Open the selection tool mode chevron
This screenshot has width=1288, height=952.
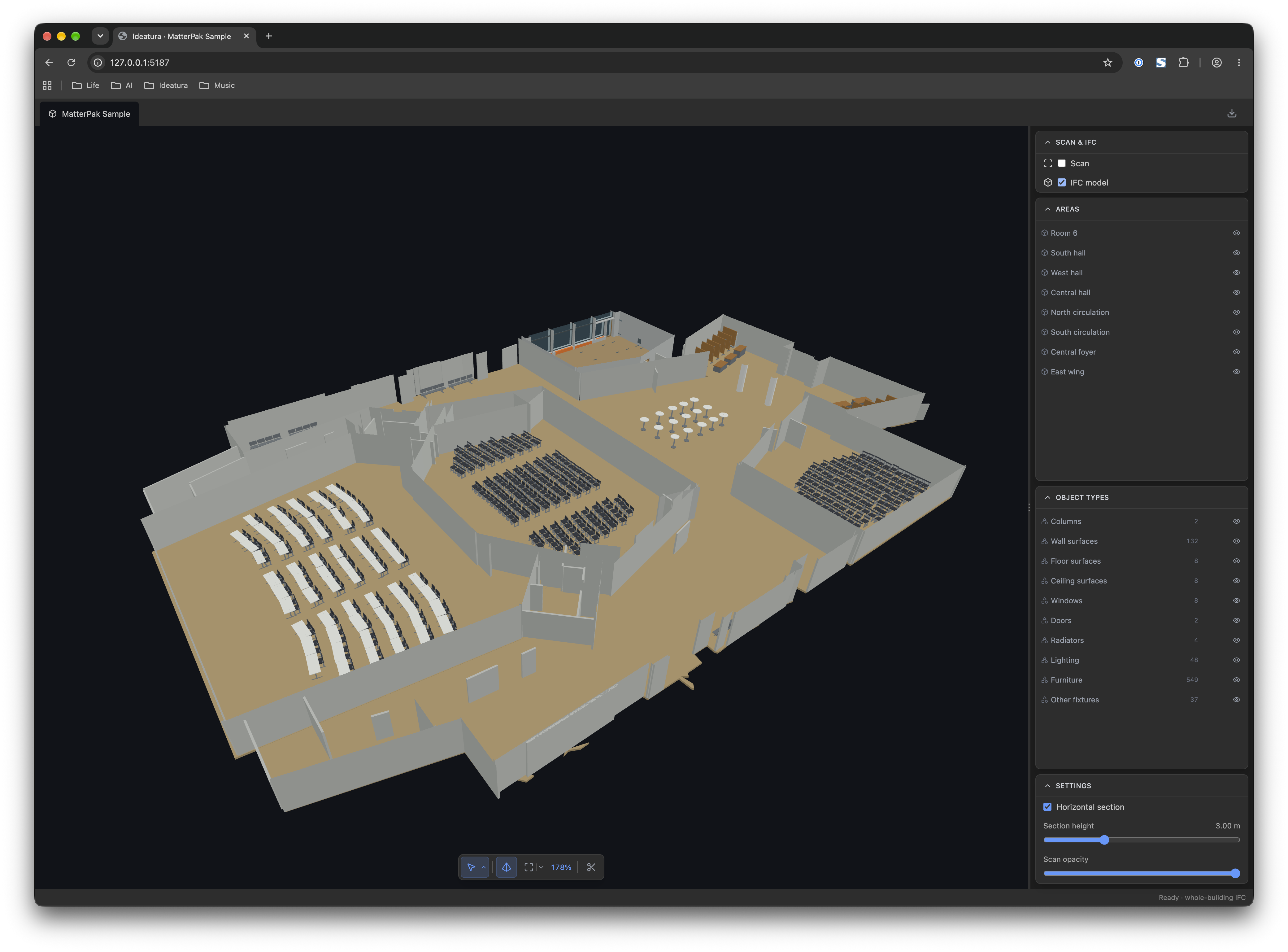pyautogui.click(x=484, y=867)
